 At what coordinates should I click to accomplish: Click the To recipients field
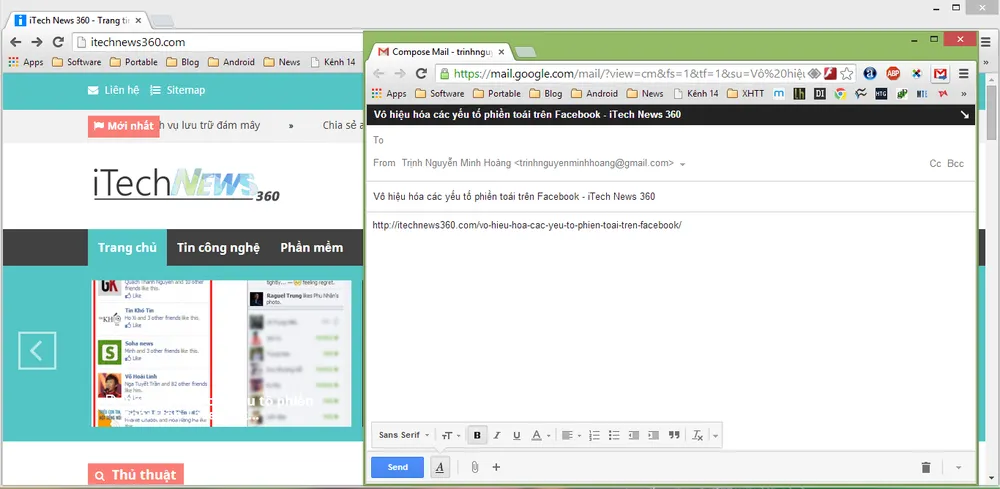point(670,140)
